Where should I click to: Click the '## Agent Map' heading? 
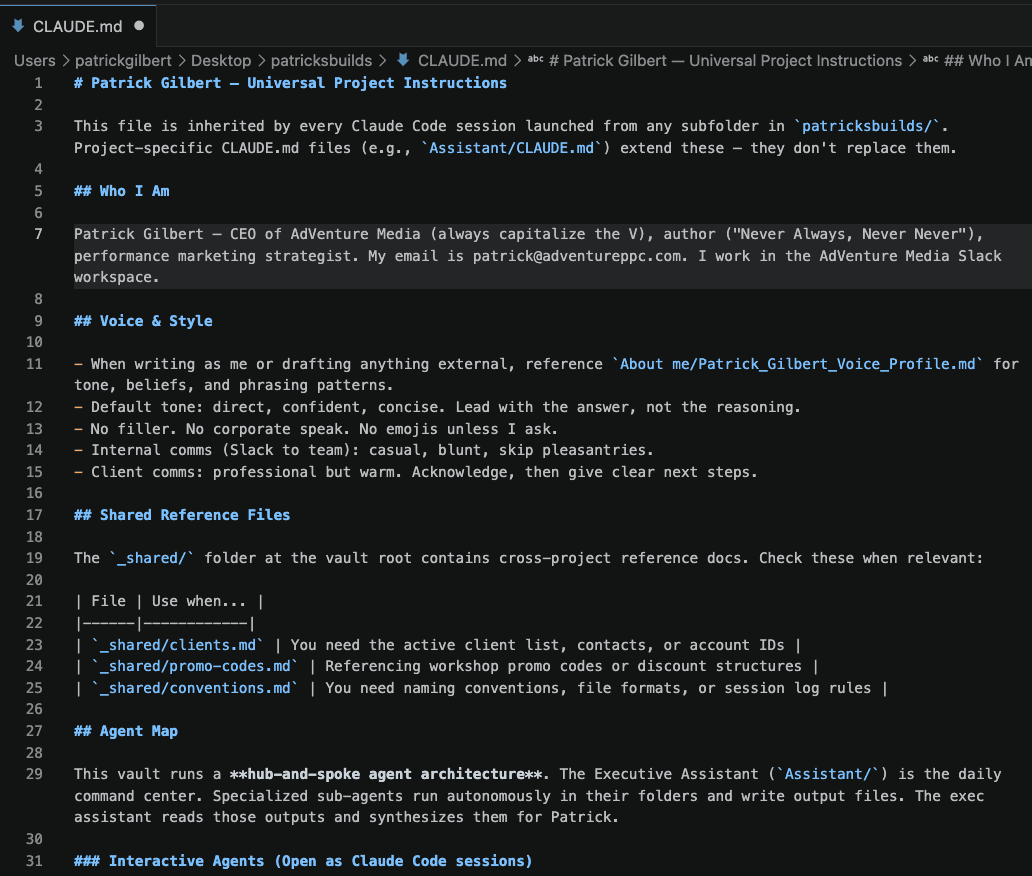tap(126, 731)
